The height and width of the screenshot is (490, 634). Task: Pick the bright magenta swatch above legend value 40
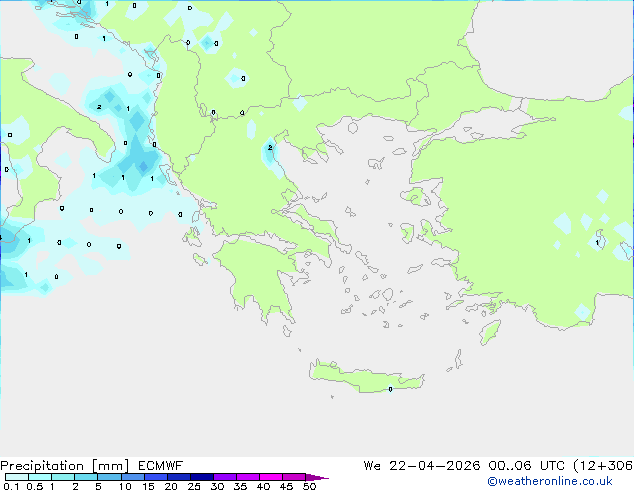271,477
